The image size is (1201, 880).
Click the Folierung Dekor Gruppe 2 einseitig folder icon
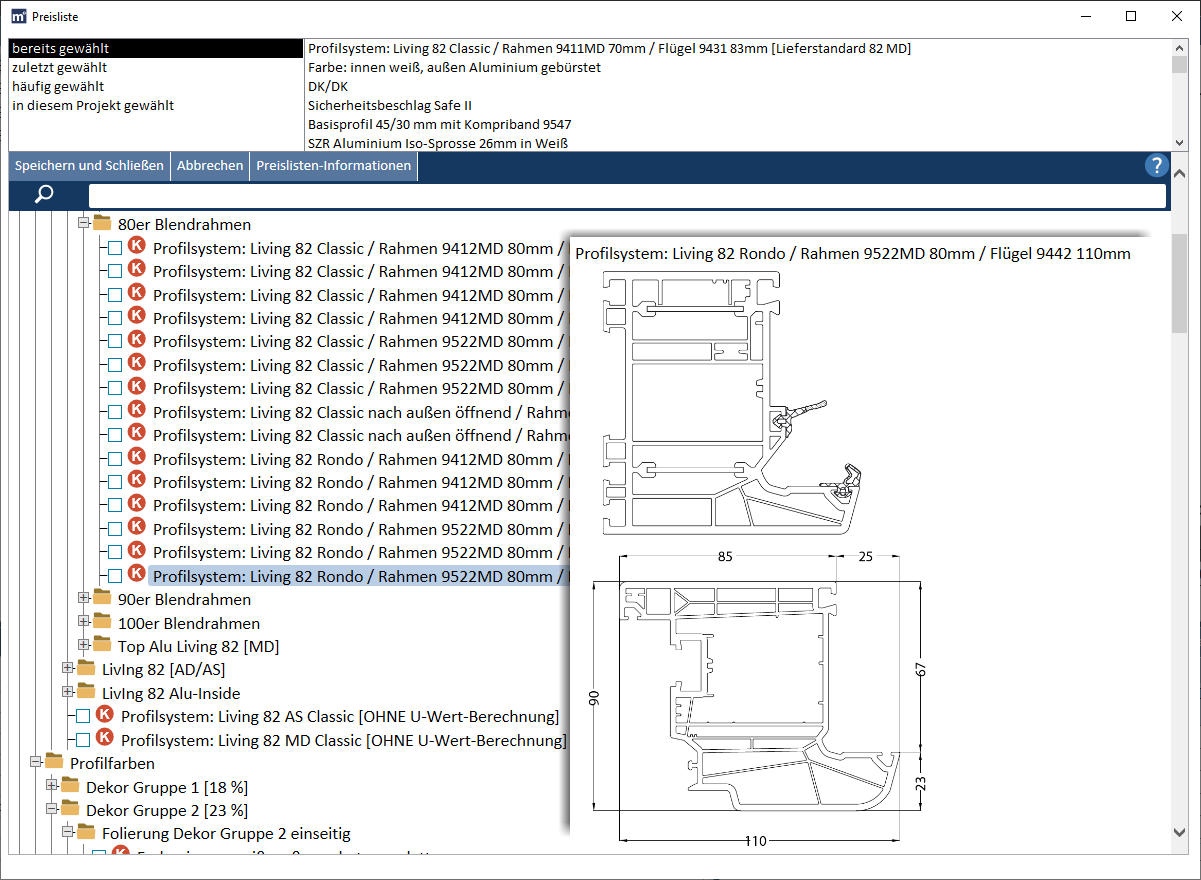(87, 833)
